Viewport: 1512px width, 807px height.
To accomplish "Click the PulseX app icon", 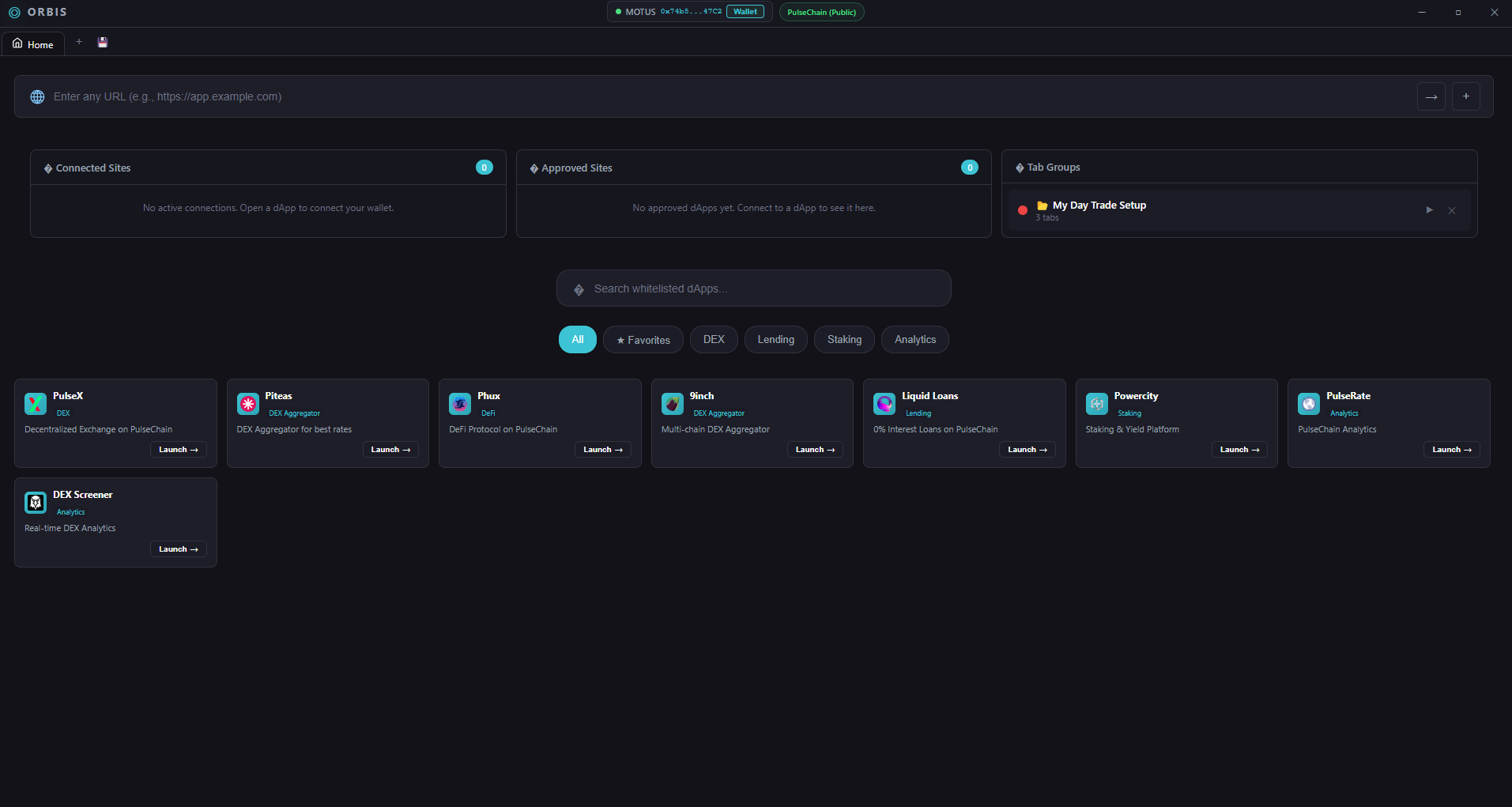I will pos(36,404).
